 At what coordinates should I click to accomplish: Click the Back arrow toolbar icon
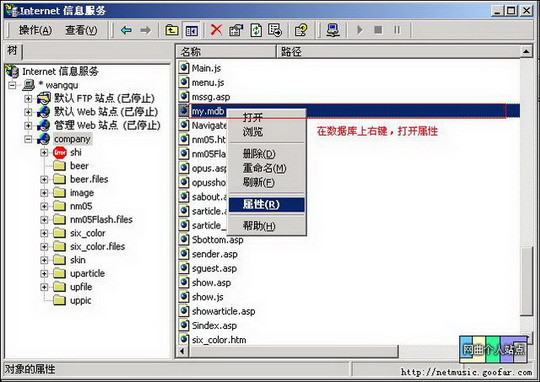click(x=126, y=30)
